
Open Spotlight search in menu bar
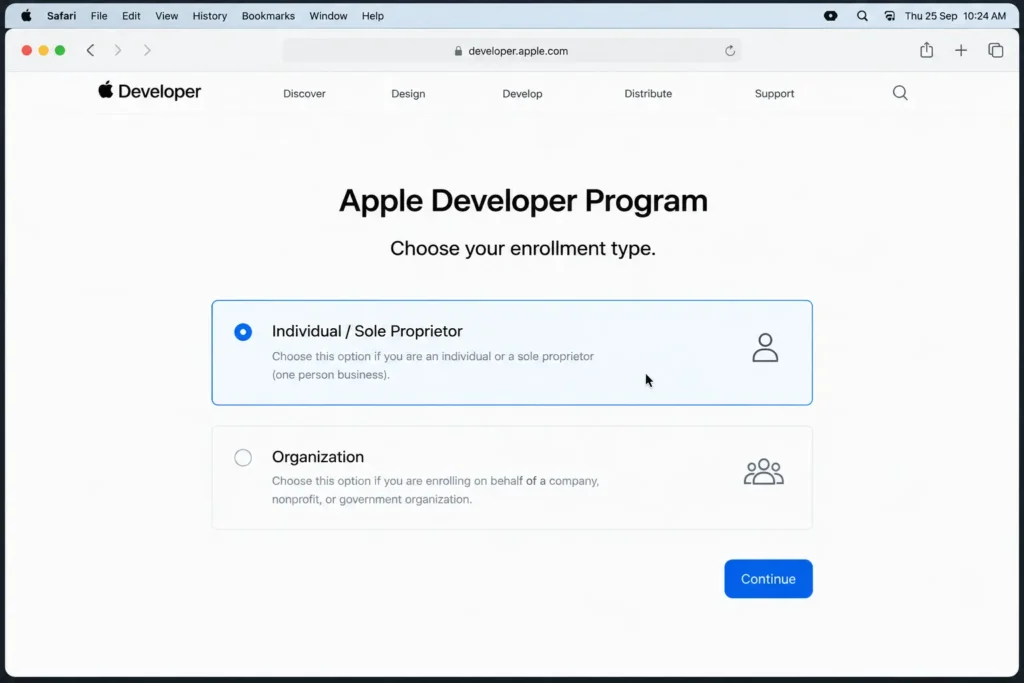click(x=862, y=16)
